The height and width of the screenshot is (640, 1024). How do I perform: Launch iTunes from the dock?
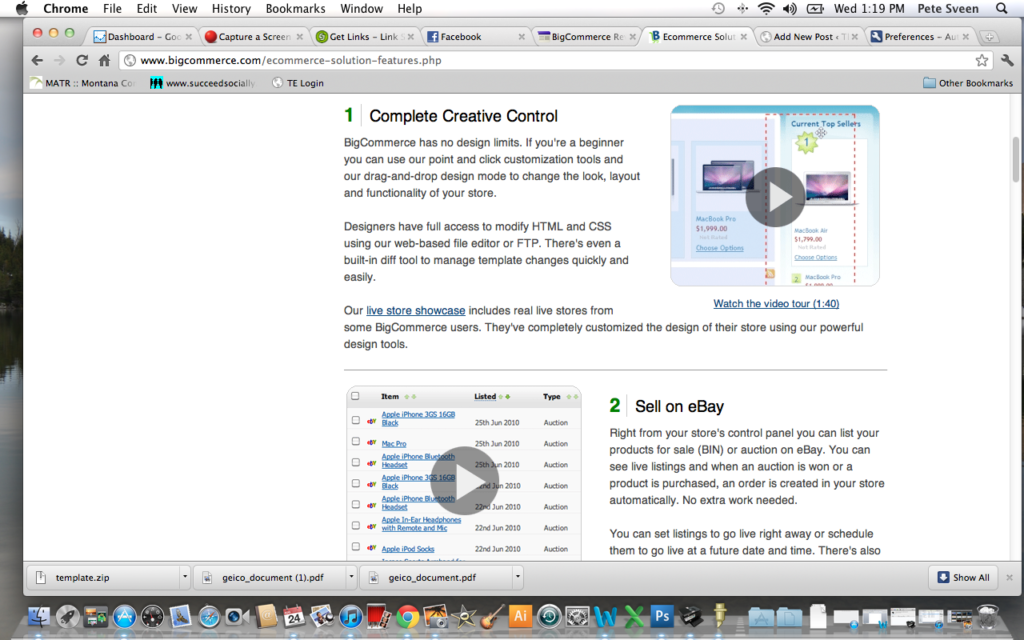coord(351,616)
